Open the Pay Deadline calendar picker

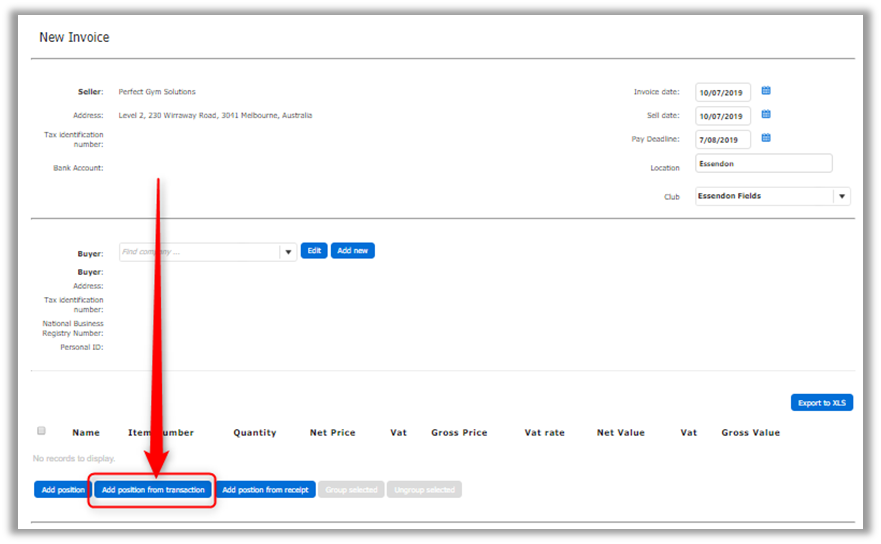pos(766,138)
